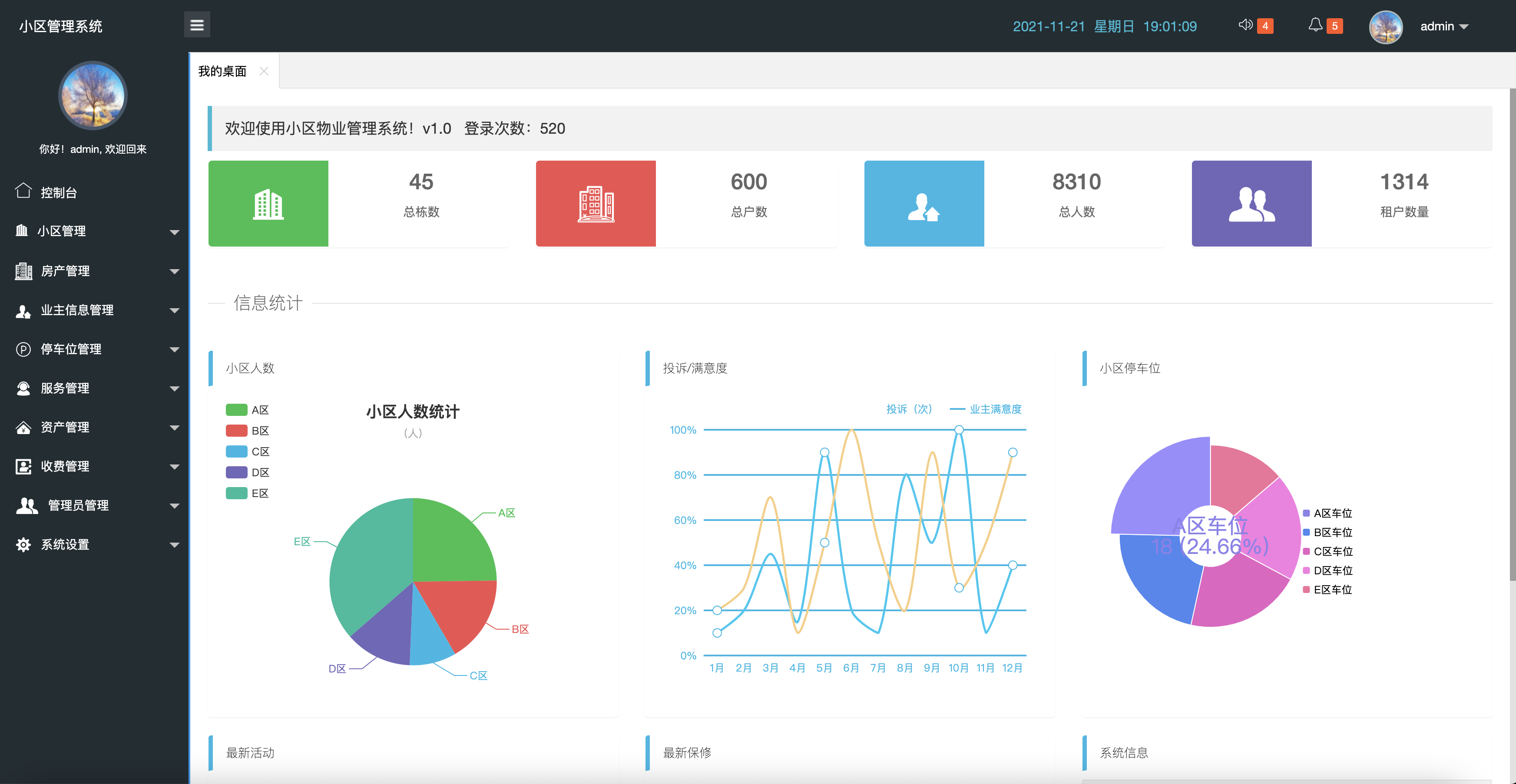Click the green 总栋数 building icon tile
This screenshot has height=784, width=1516.
pyautogui.click(x=268, y=204)
